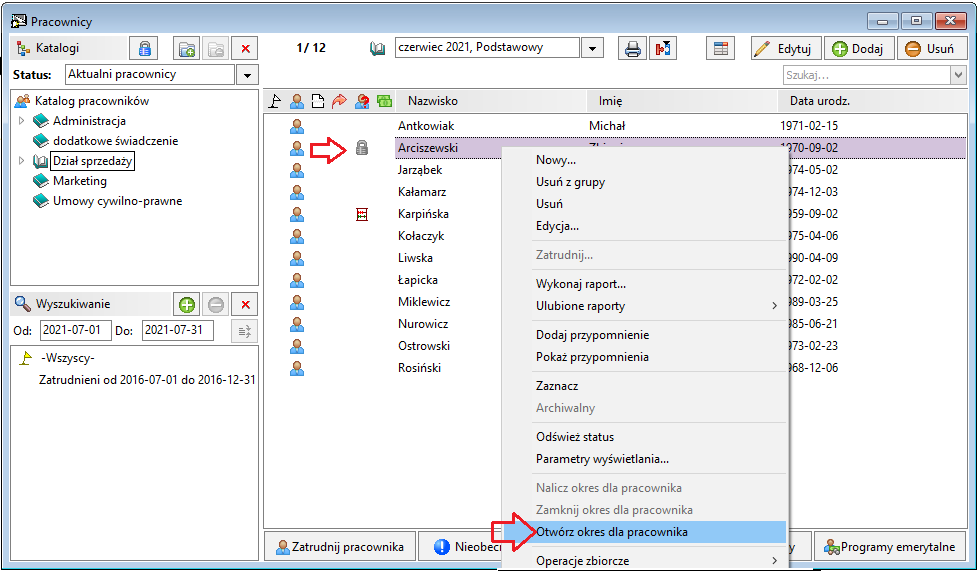This screenshot has width=980, height=575.
Task: Click the printer icon in the toolbar
Action: tap(632, 48)
